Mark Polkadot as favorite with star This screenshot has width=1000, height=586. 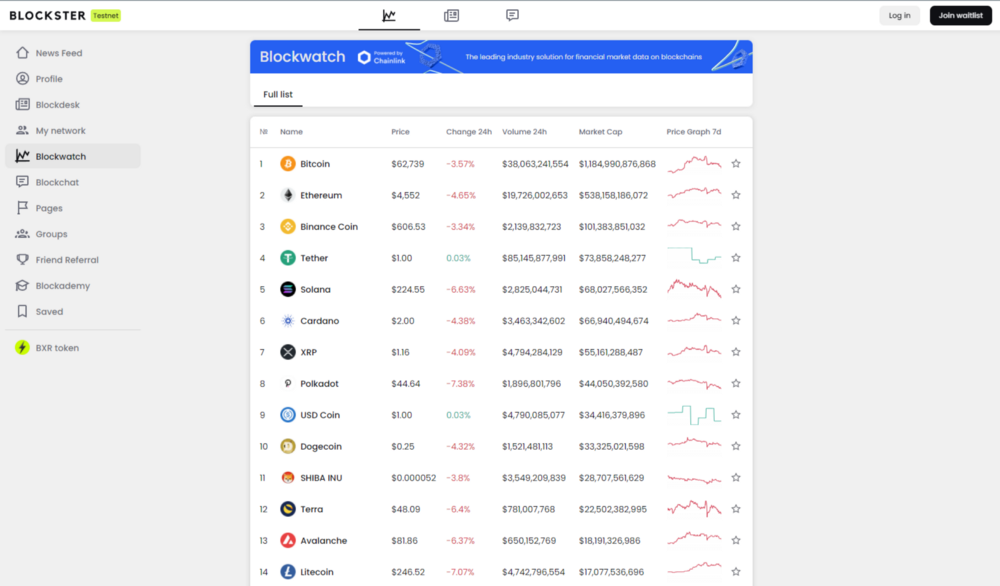pyautogui.click(x=736, y=384)
